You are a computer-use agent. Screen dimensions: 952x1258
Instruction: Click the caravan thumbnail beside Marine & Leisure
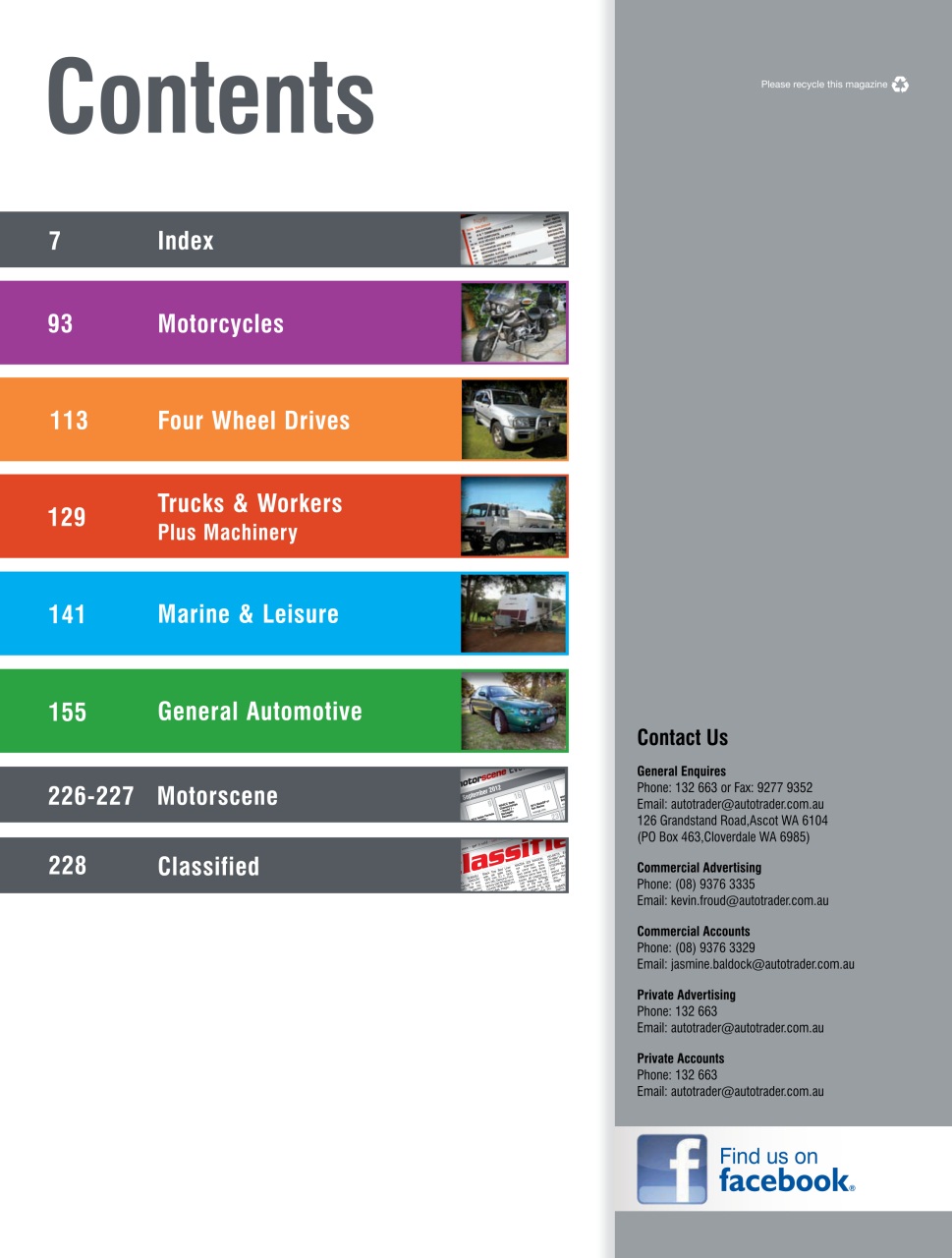click(x=514, y=612)
